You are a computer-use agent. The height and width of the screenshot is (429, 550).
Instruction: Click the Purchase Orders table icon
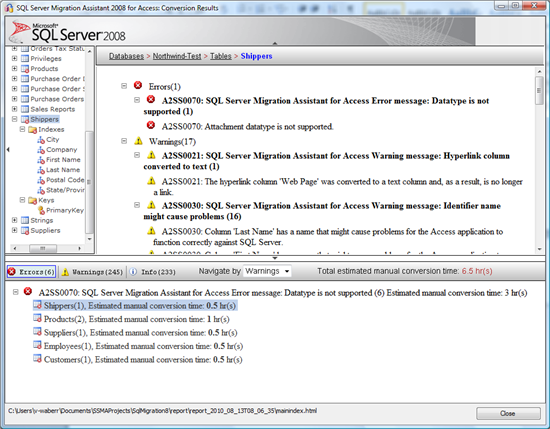point(25,99)
